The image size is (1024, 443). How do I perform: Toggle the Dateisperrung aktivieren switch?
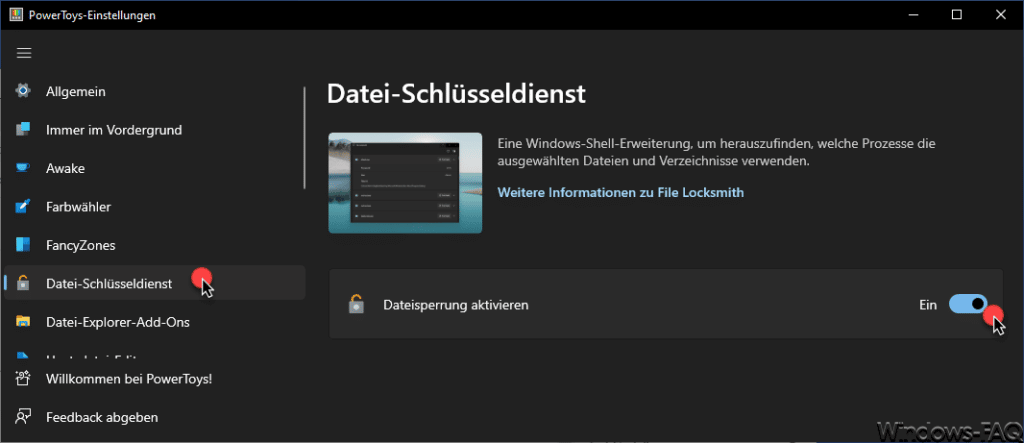tap(968, 304)
